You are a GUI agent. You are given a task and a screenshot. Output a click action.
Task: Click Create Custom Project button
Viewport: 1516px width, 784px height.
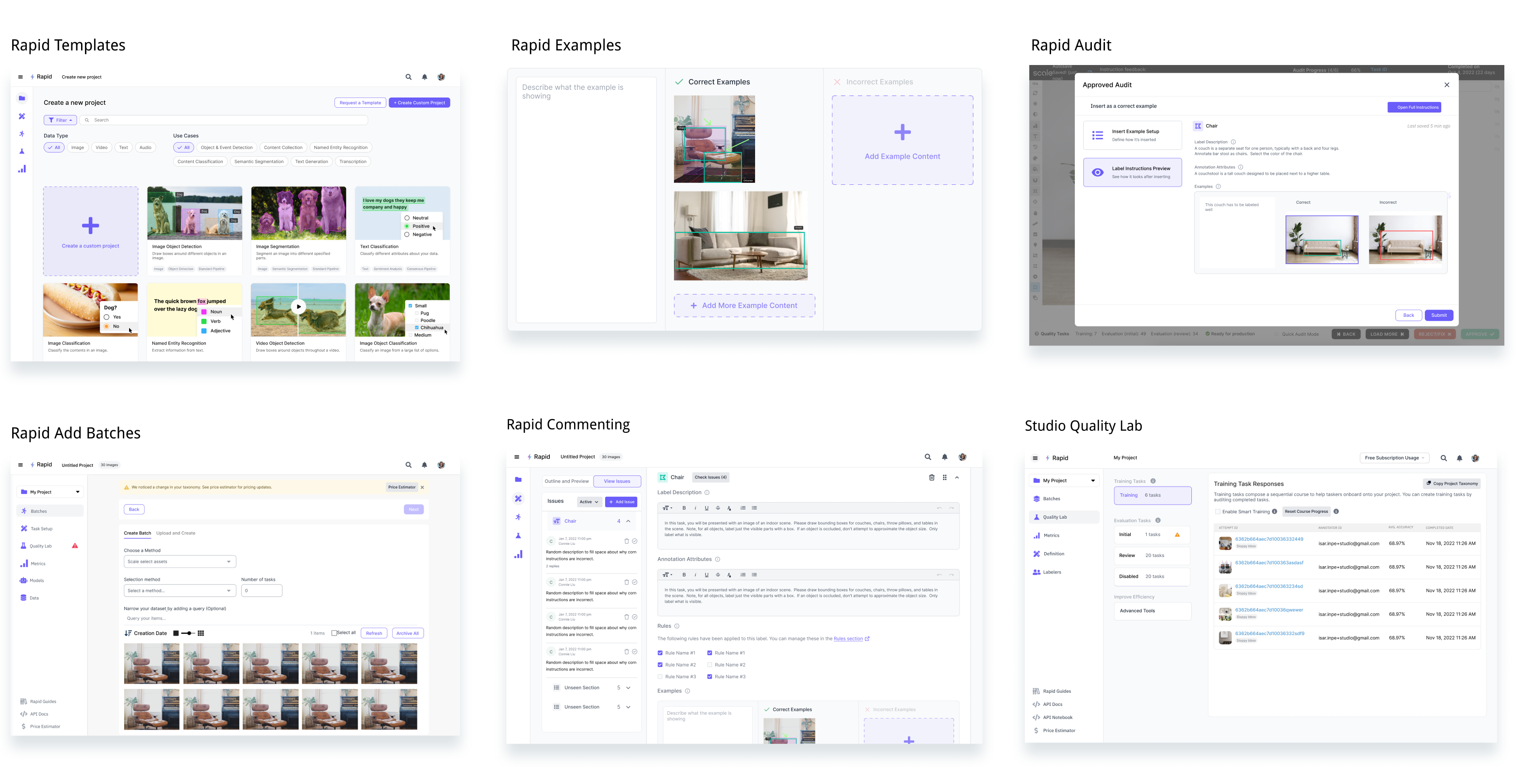(420, 103)
